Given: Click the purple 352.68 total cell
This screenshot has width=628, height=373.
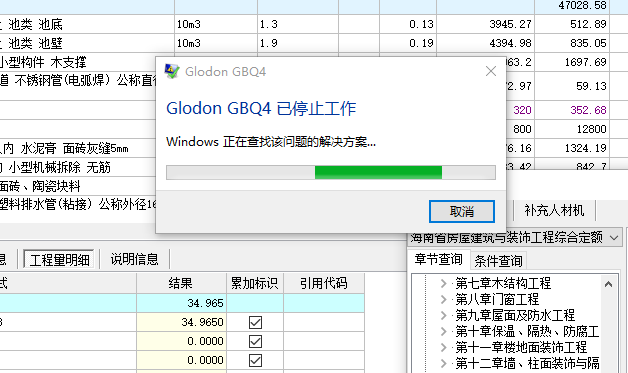Looking at the screenshot, I should [x=572, y=110].
